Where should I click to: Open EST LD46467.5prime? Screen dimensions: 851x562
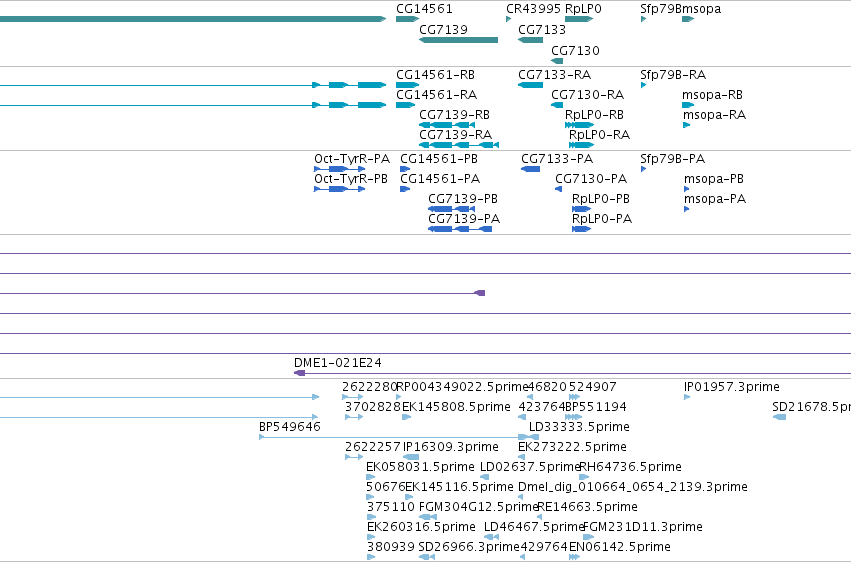(x=534, y=528)
